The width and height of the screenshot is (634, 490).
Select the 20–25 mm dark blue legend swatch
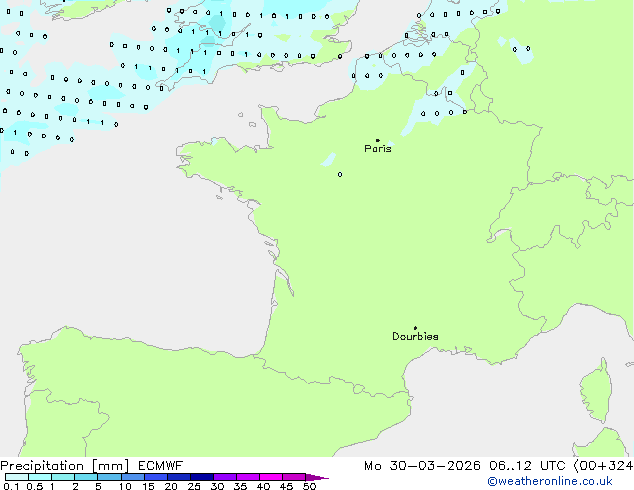(179, 477)
